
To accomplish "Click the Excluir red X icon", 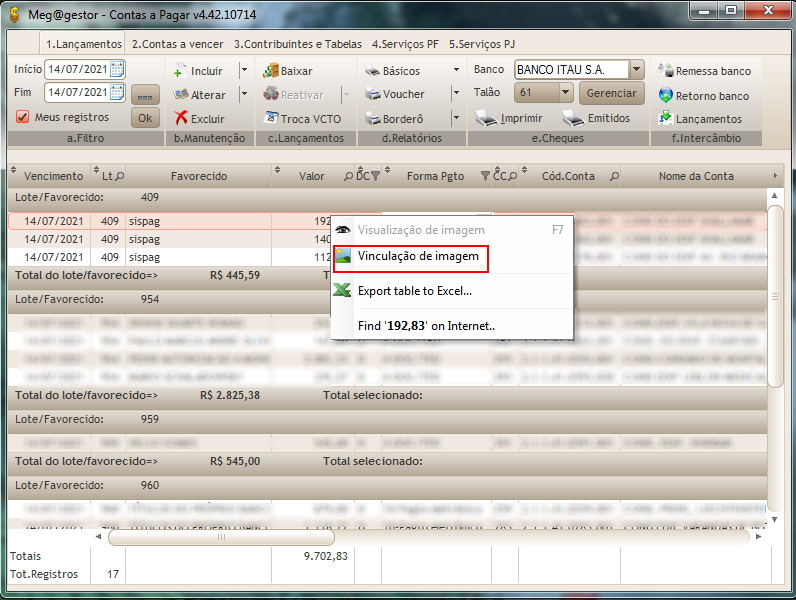I will pyautogui.click(x=181, y=118).
